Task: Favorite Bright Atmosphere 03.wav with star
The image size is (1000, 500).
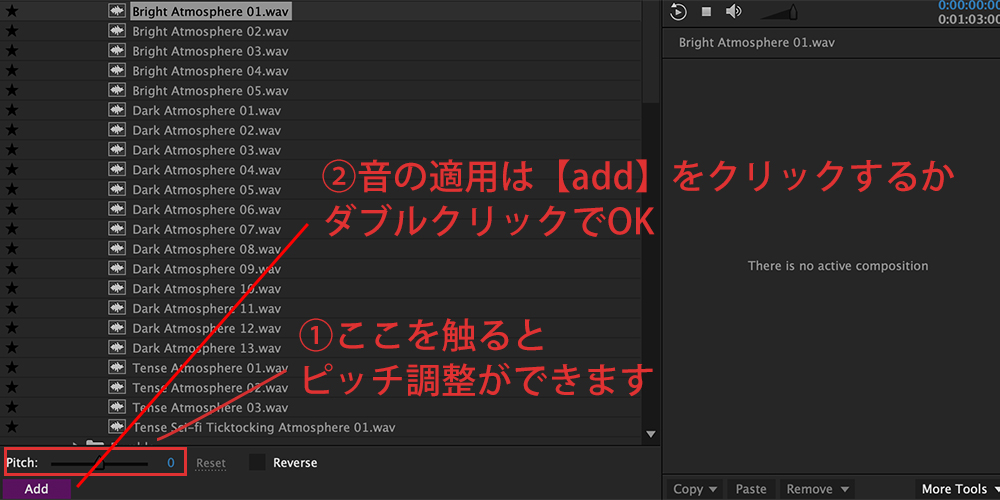Action: [11, 50]
